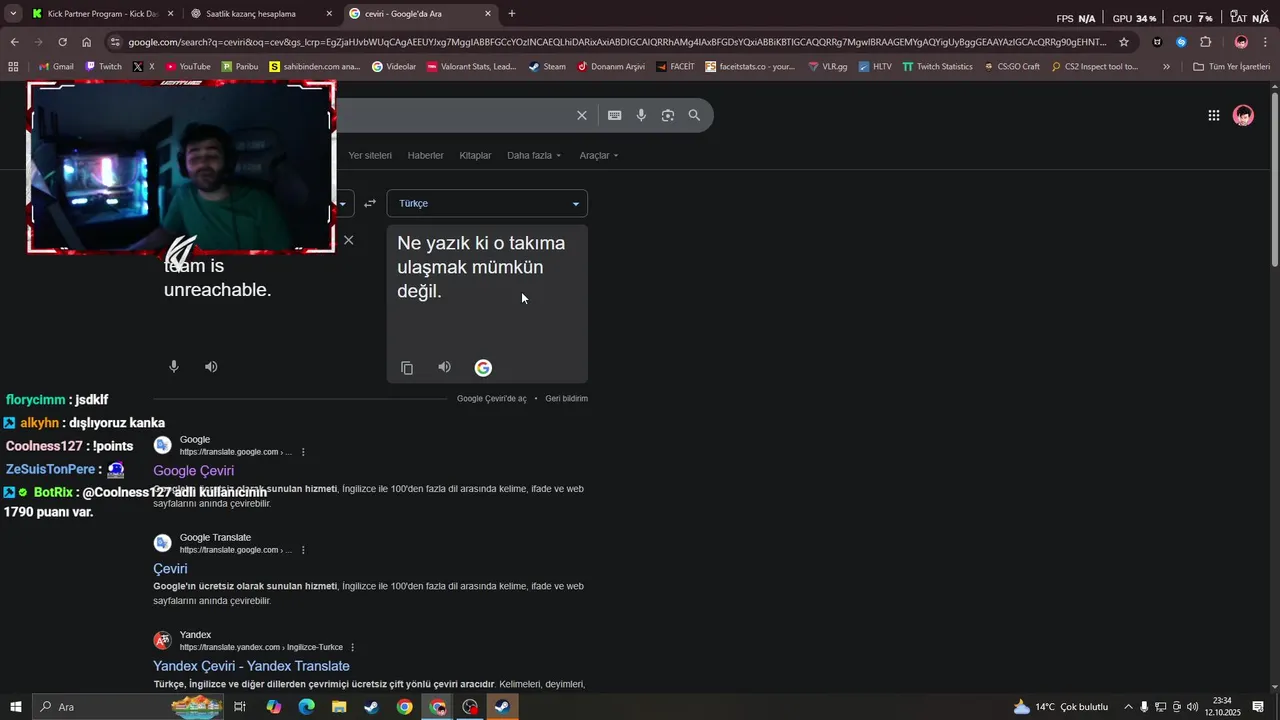
Task: Open the notification center icon
Action: coord(1258,707)
